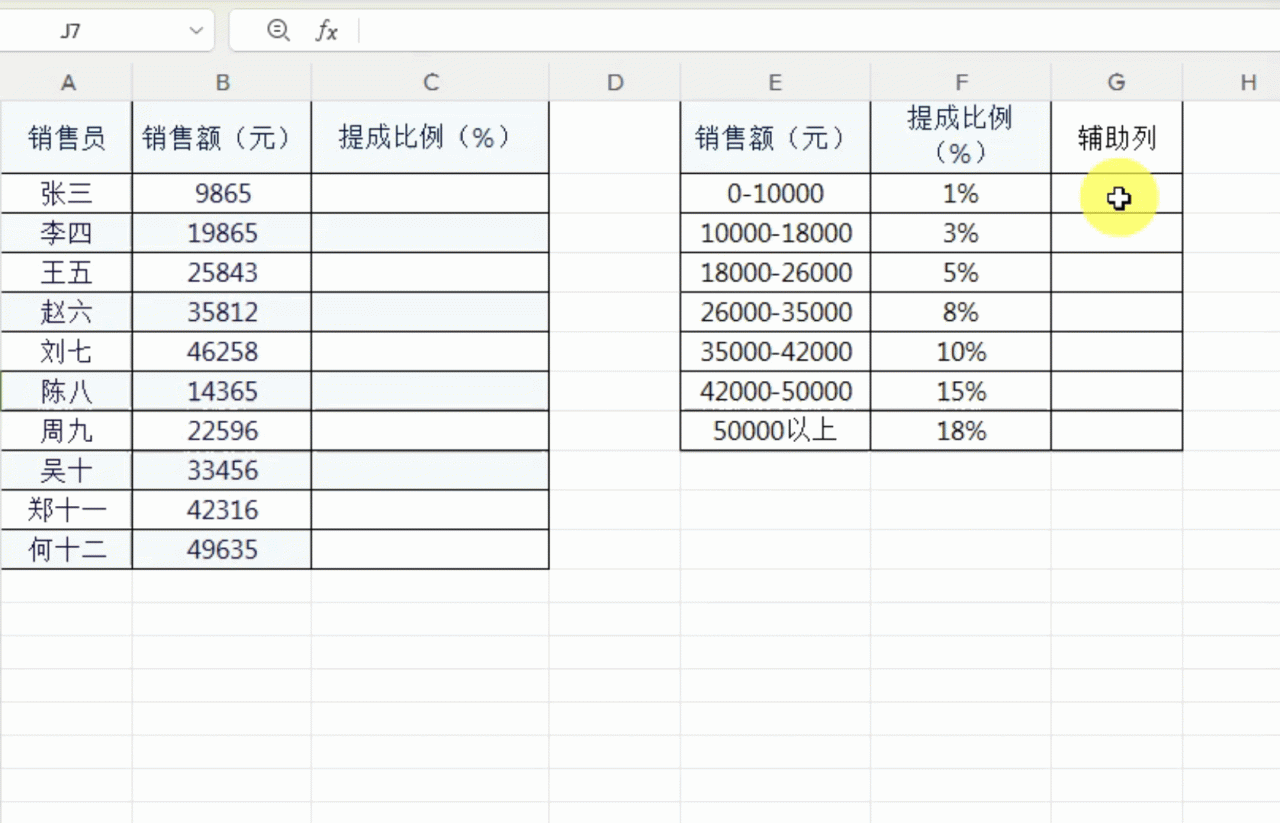The height and width of the screenshot is (823, 1280).
Task: Select the cell with 陈八
Action: (67, 391)
